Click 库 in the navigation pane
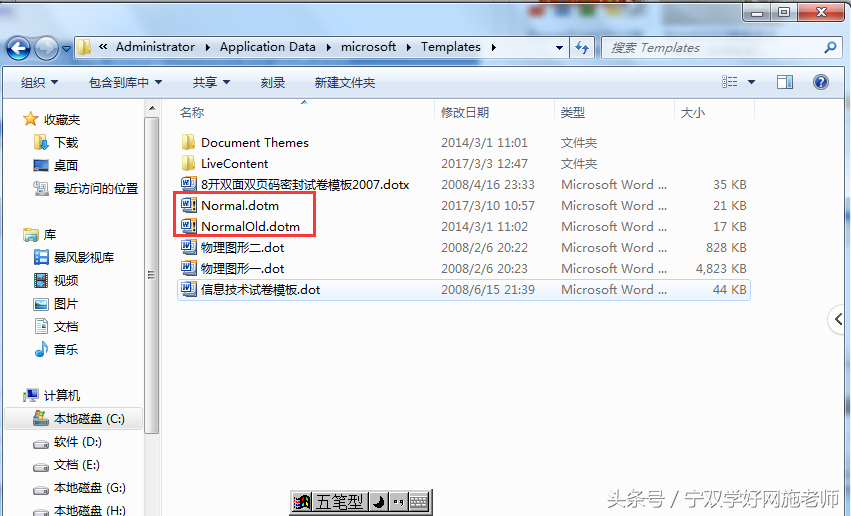The height and width of the screenshot is (516, 851). click(50, 234)
